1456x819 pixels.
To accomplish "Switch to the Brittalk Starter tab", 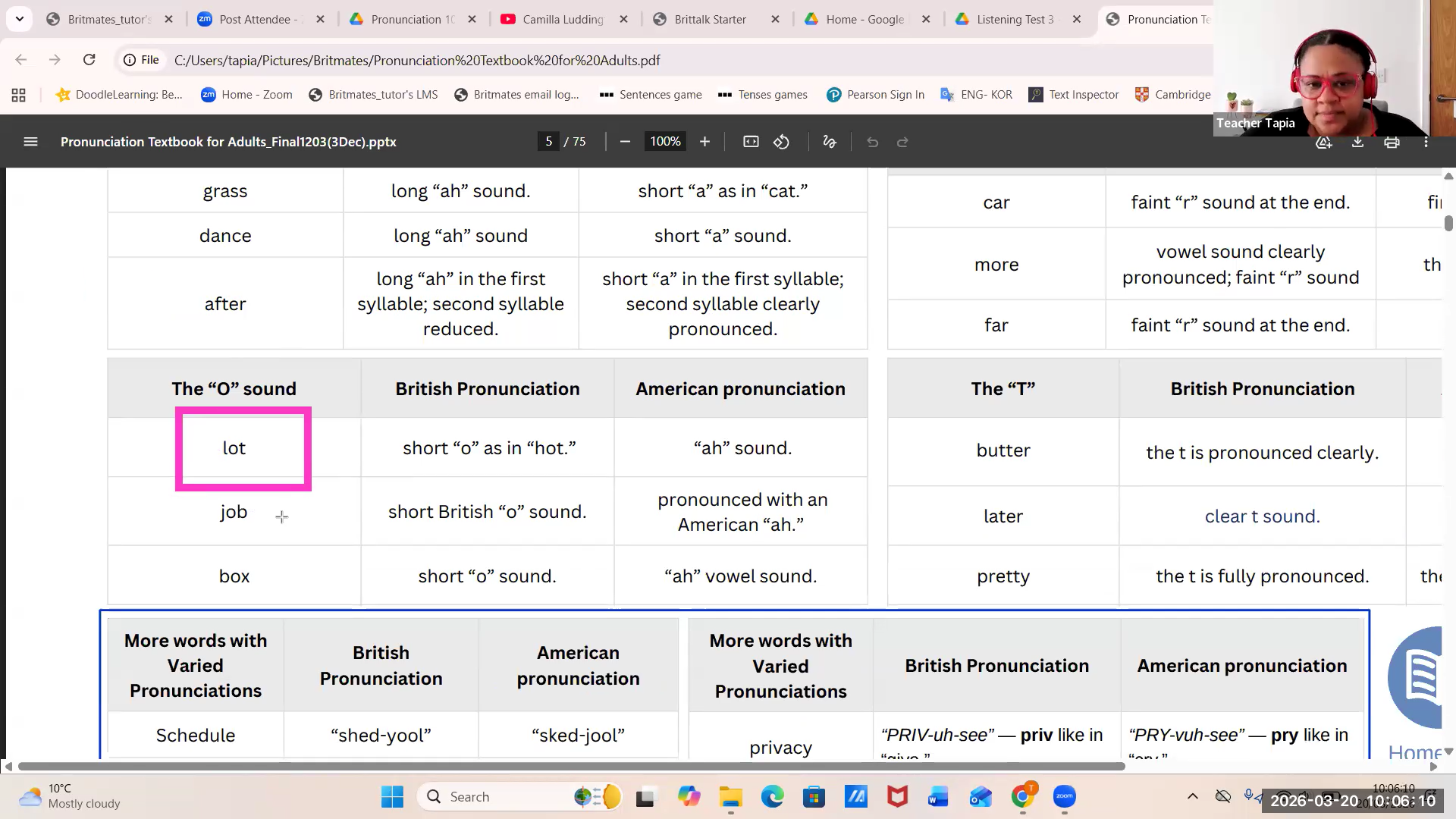I will pyautogui.click(x=710, y=19).
